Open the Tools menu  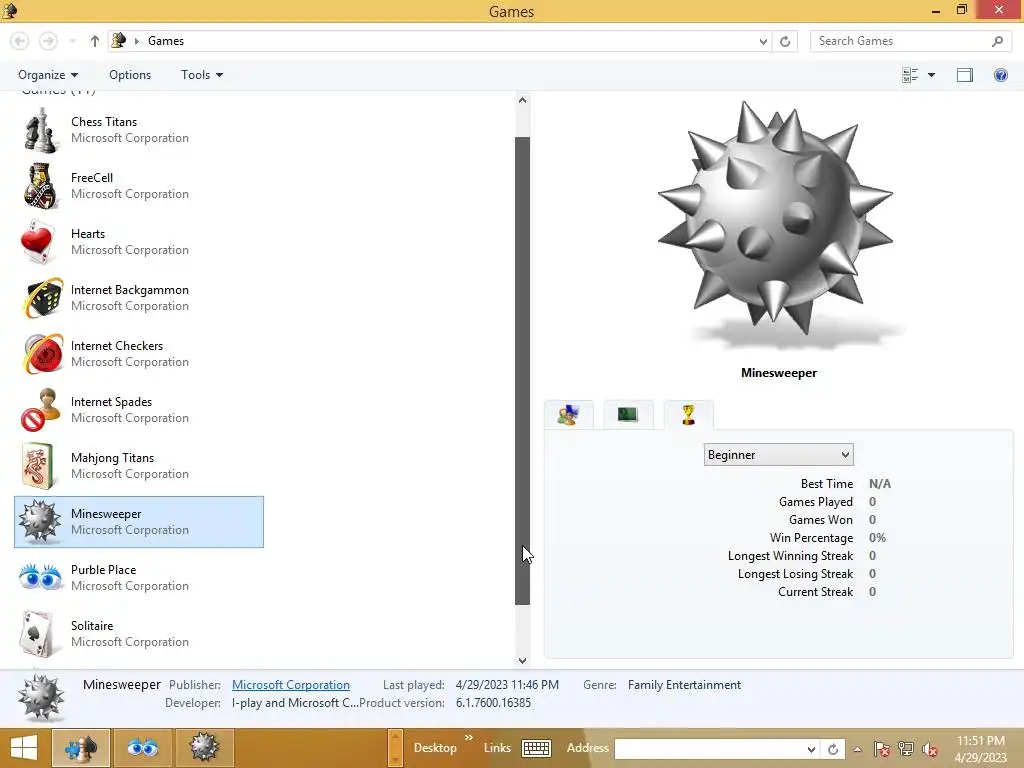coord(202,75)
